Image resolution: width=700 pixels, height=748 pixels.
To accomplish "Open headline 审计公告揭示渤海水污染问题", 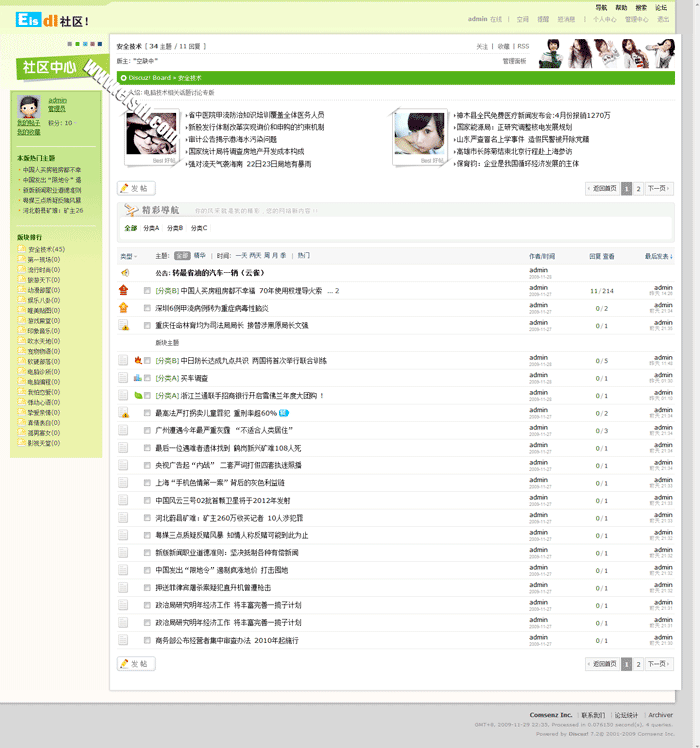I will coord(232,139).
